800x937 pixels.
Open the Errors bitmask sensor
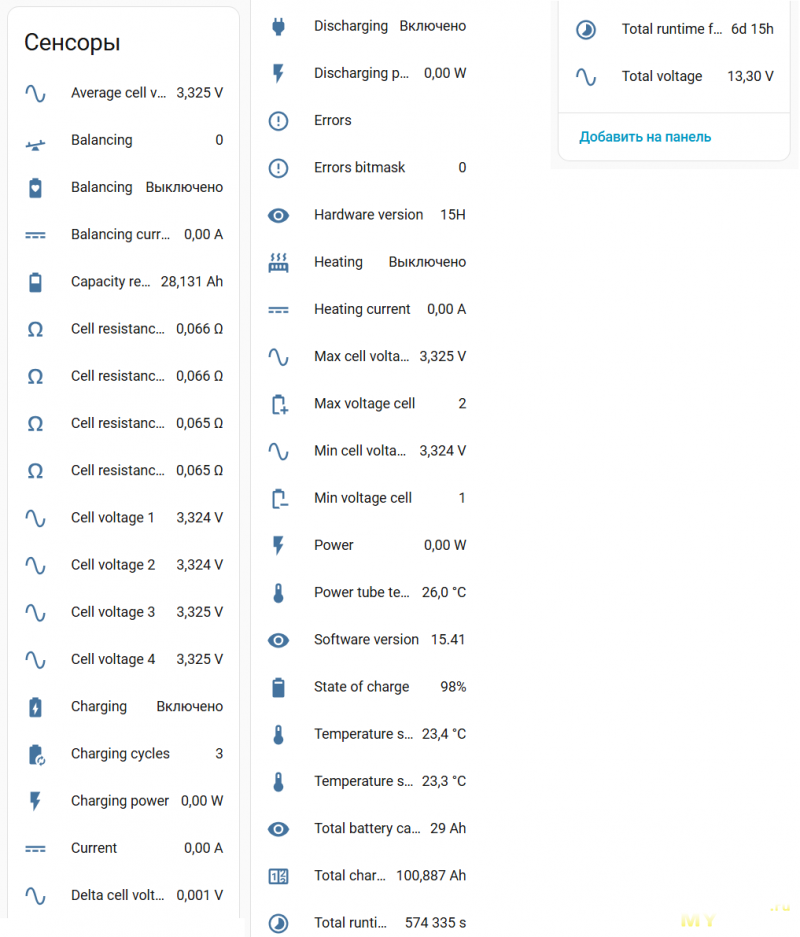tap(359, 168)
